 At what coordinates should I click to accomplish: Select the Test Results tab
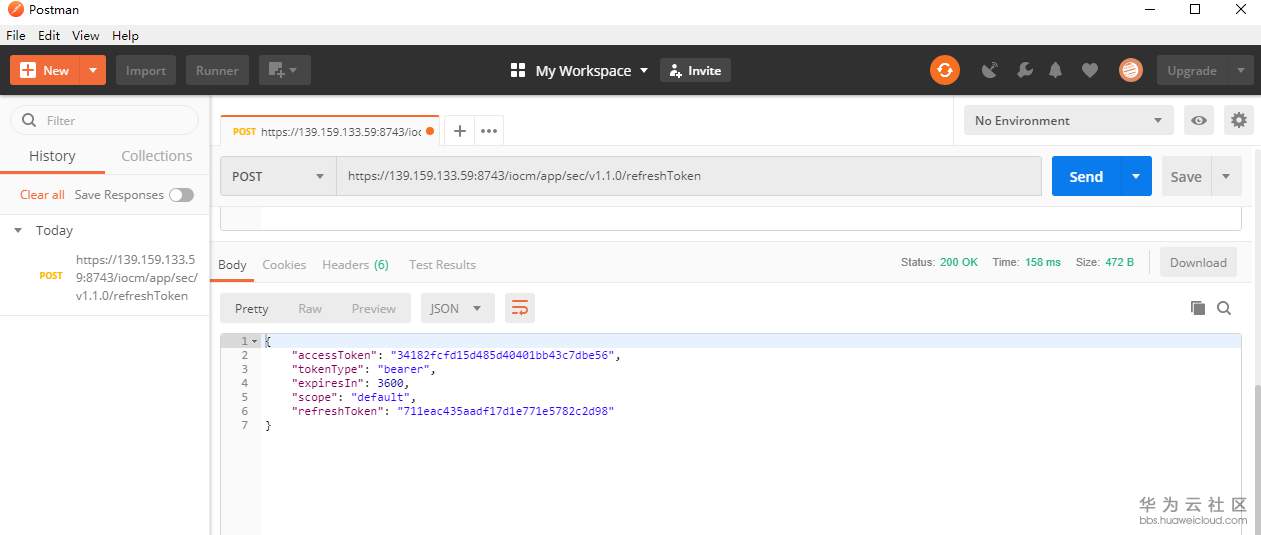442,265
